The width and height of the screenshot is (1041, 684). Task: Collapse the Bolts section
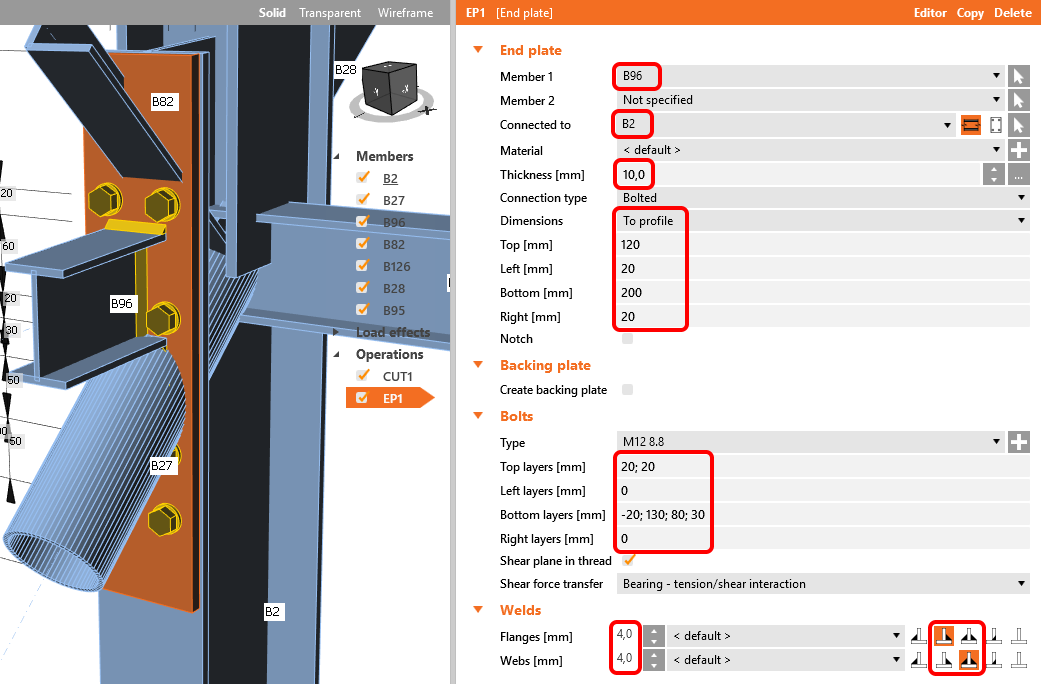pyautogui.click(x=478, y=416)
